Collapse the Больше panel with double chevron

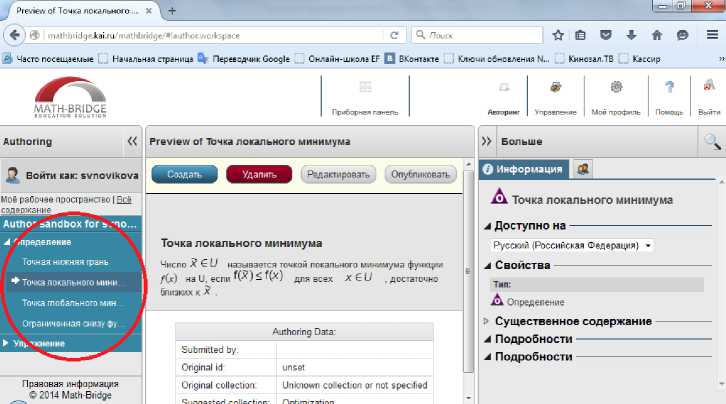click(487, 141)
